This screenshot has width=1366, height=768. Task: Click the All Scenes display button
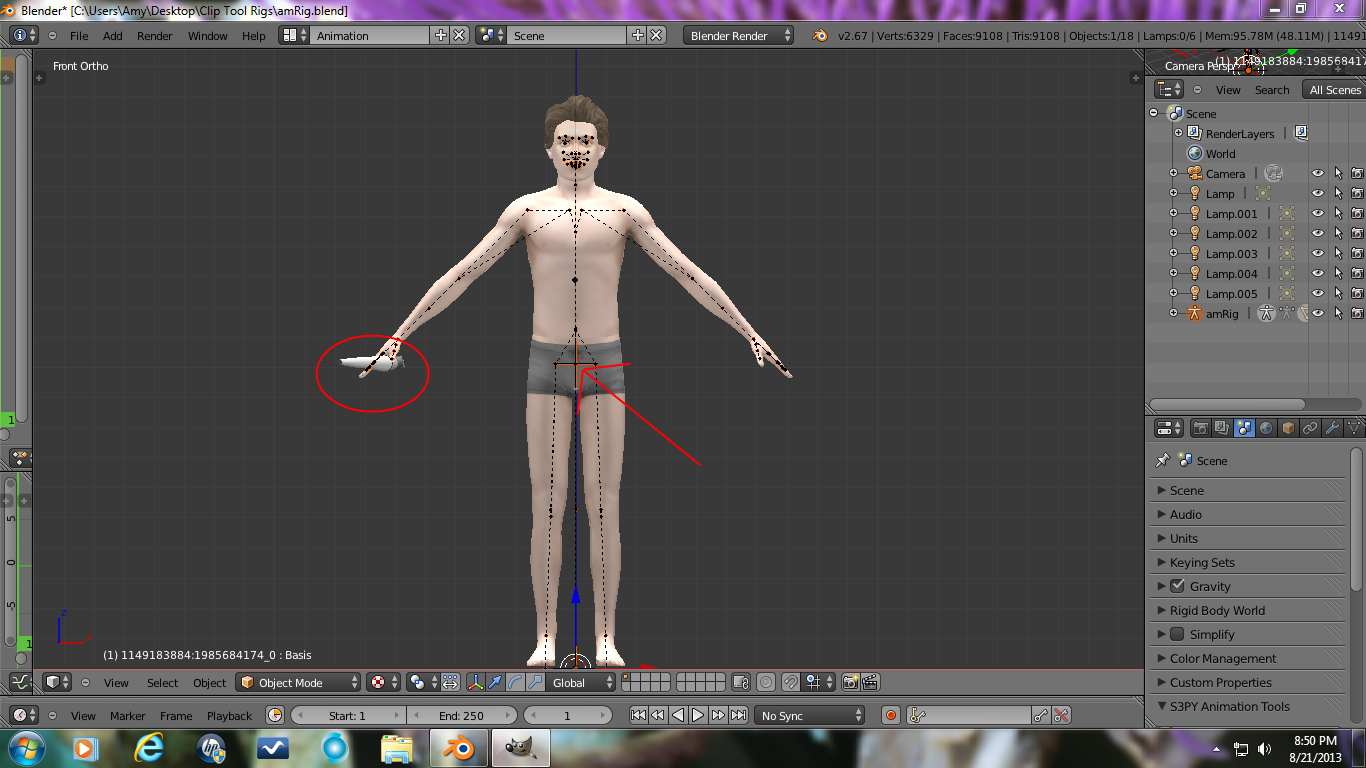(1333, 89)
